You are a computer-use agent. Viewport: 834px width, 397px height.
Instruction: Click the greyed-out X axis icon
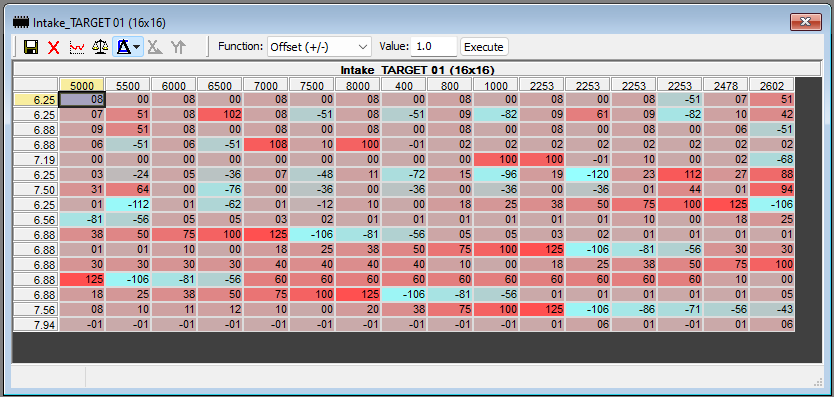155,47
